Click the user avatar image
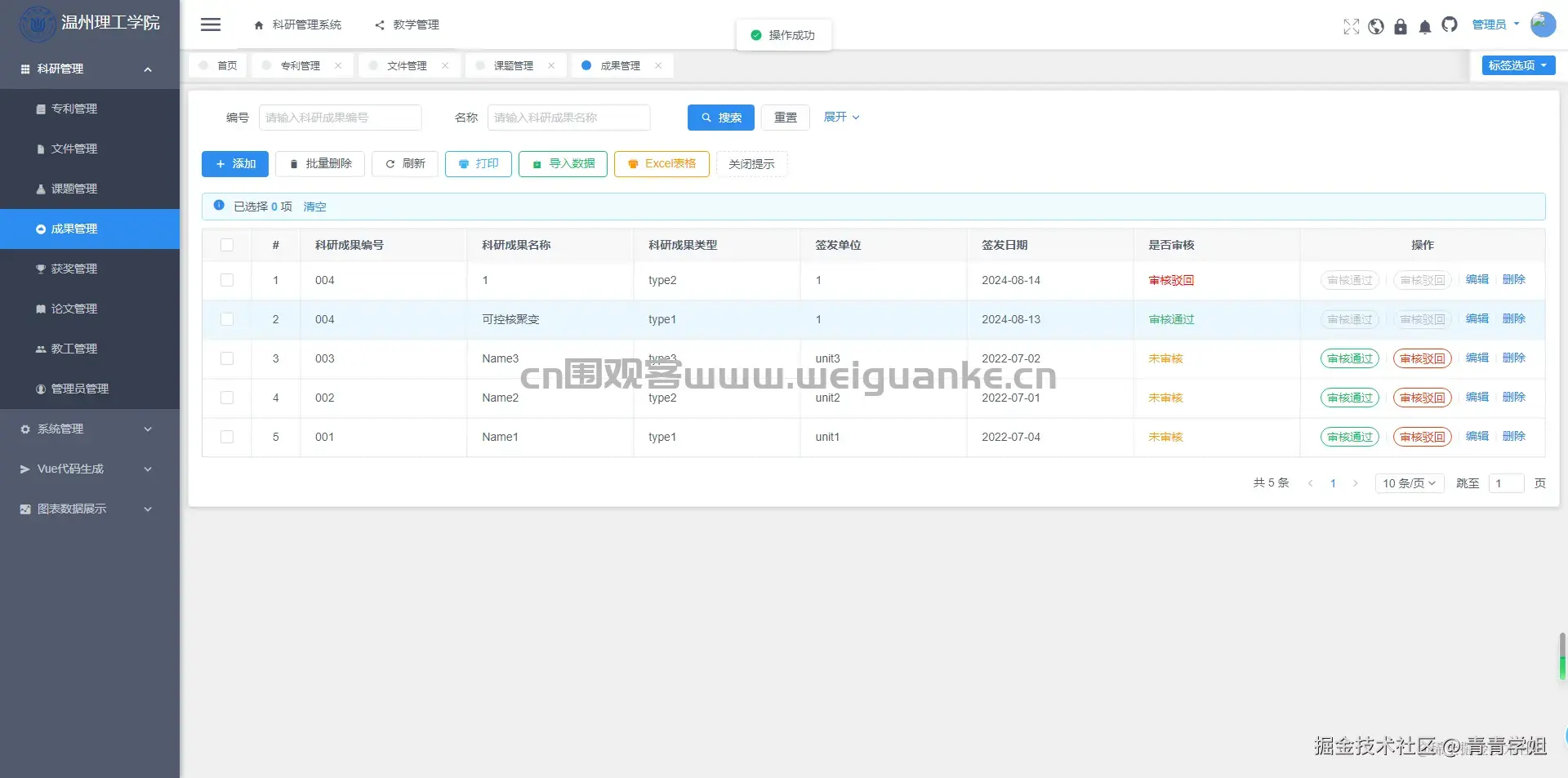Viewport: 1568px width, 778px height. coord(1543,24)
